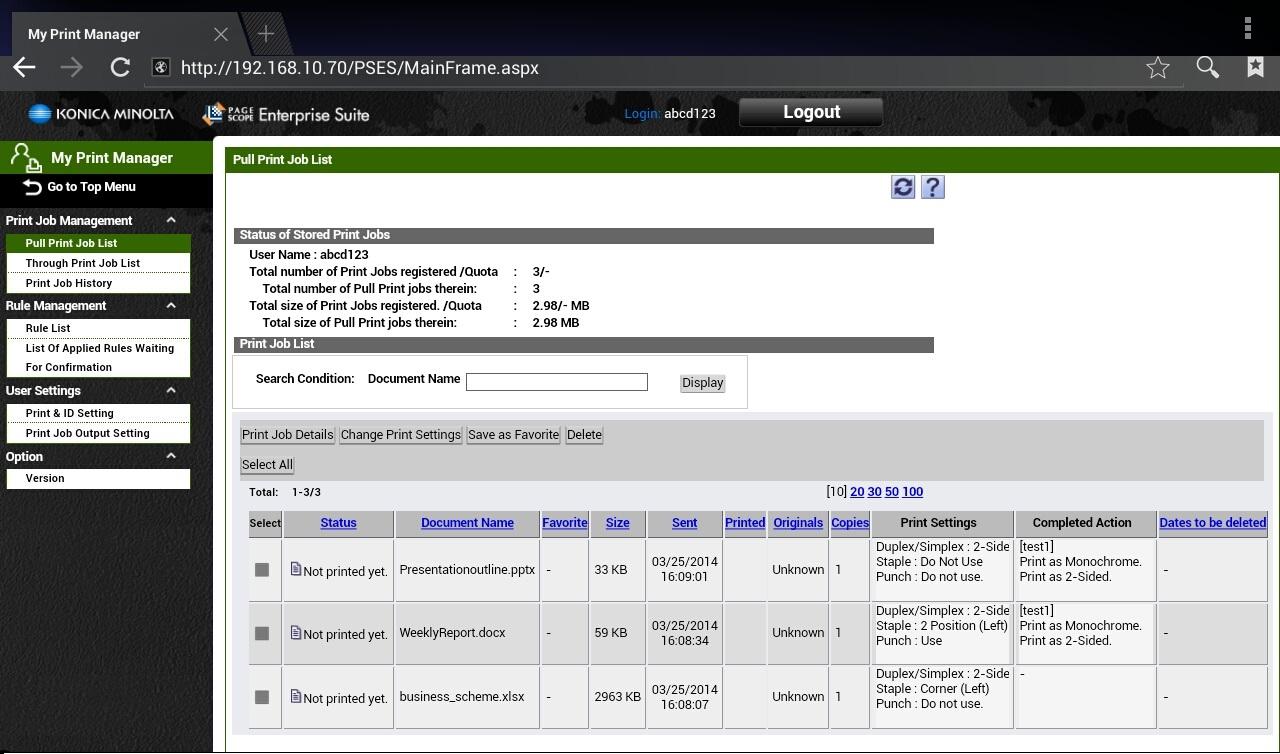The width and height of the screenshot is (1280, 754).
Task: Click the business_scheme.xlsx document name
Action: pos(462,697)
